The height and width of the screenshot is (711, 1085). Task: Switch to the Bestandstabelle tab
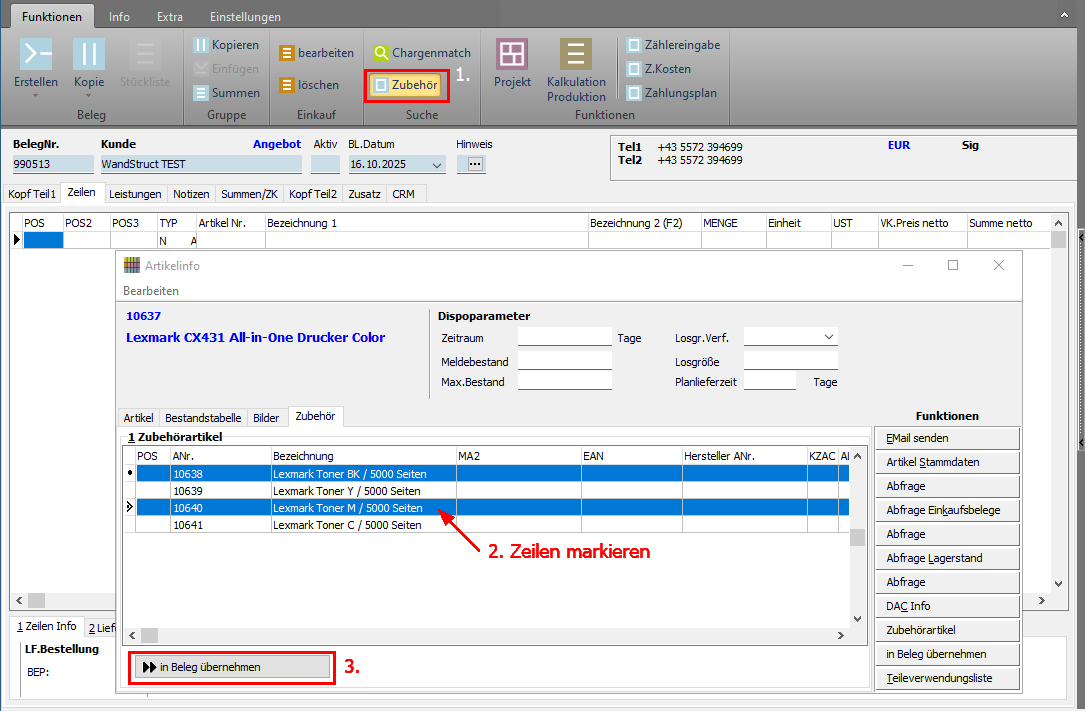[x=202, y=418]
